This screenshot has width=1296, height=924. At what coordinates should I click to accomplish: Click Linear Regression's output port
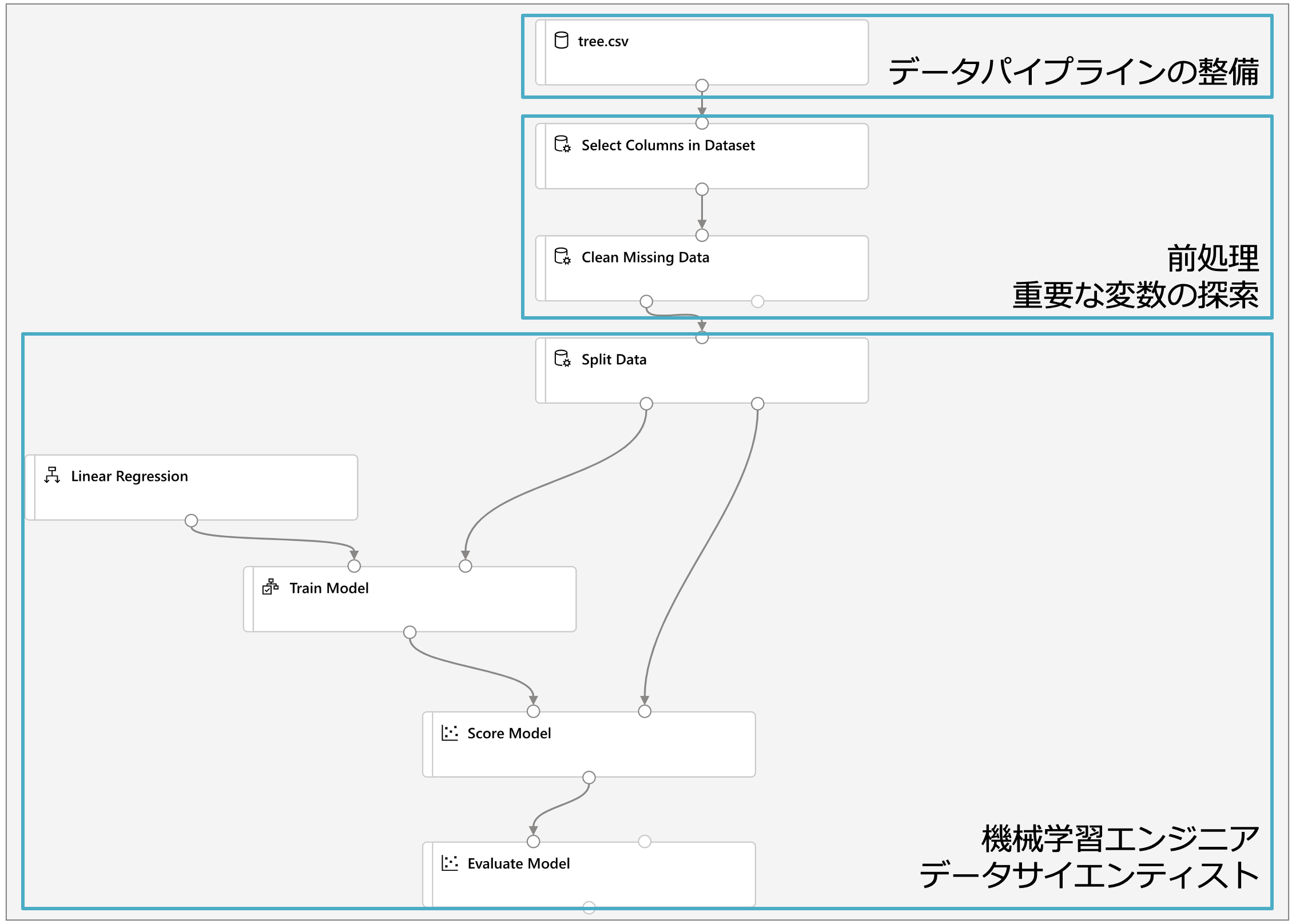point(192,521)
